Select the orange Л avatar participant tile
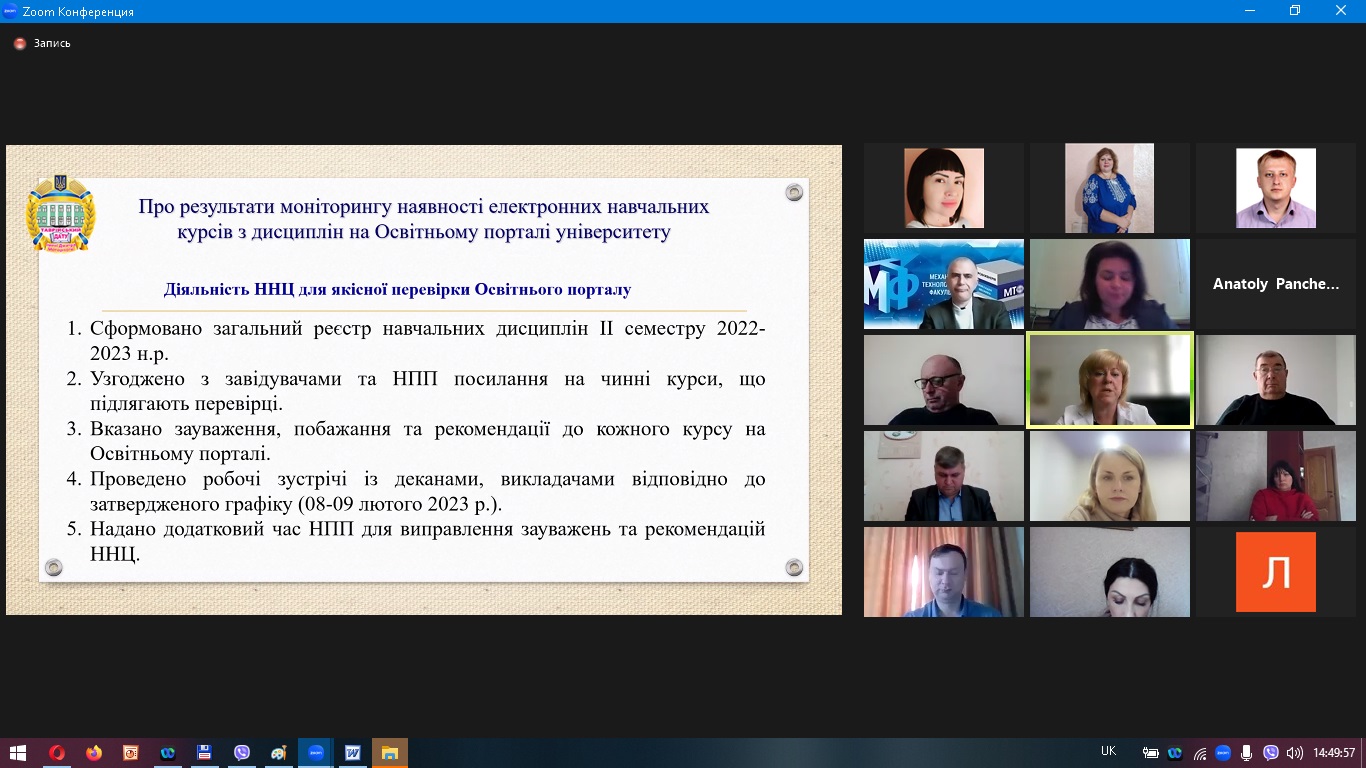This screenshot has height=768, width=1366. 1275,571
